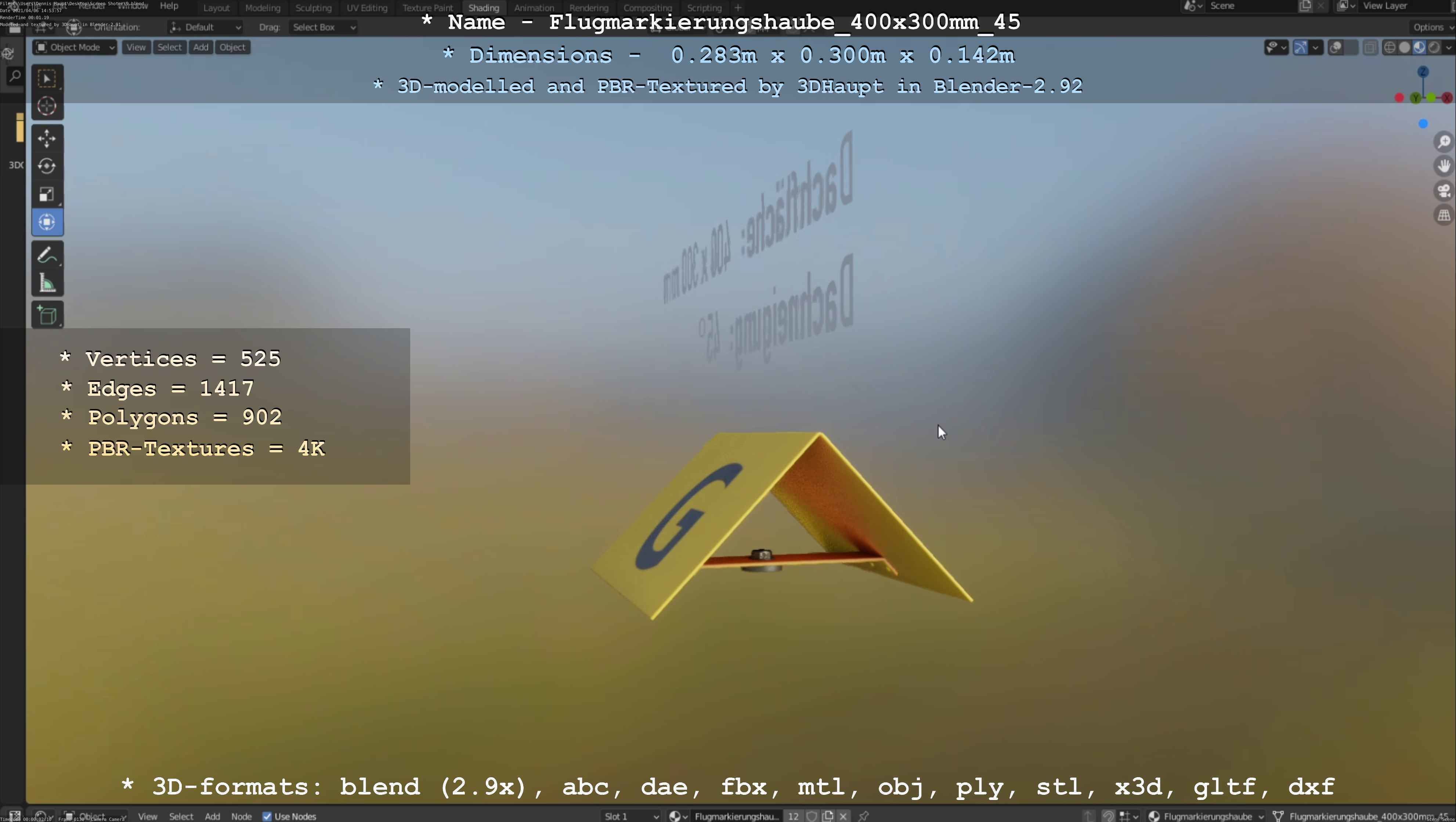Viewport: 1456px width, 822px height.
Task: Select the Select Box tool in toolbar
Action: [47, 79]
